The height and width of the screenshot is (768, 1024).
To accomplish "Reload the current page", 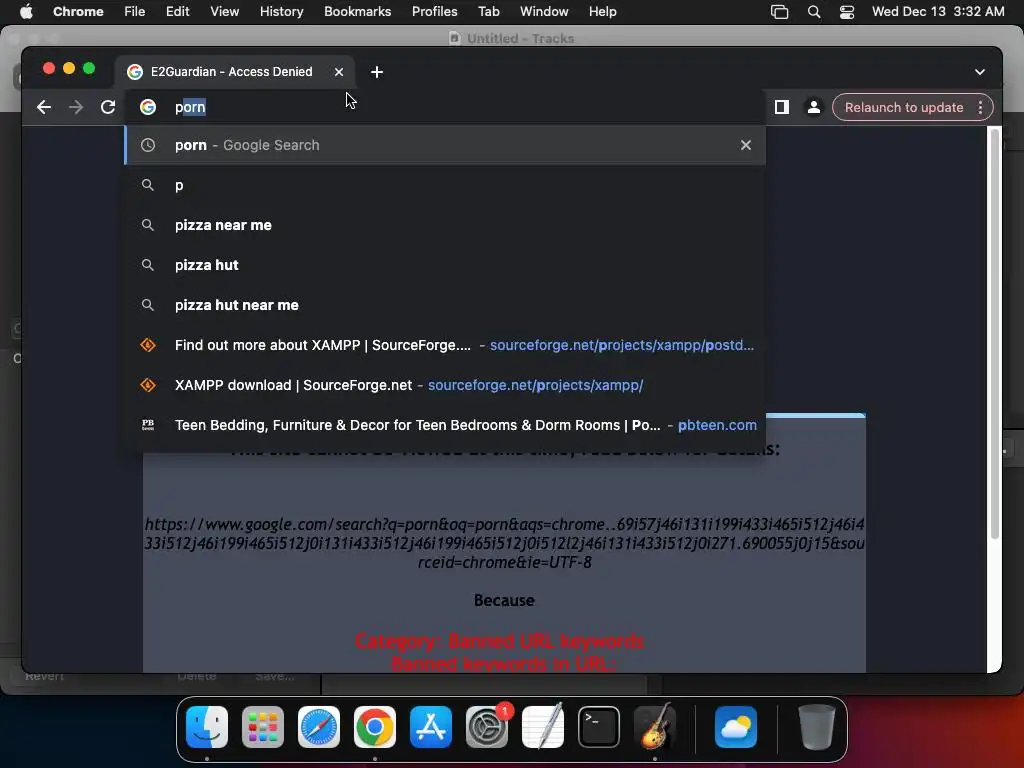I will click(x=108, y=107).
